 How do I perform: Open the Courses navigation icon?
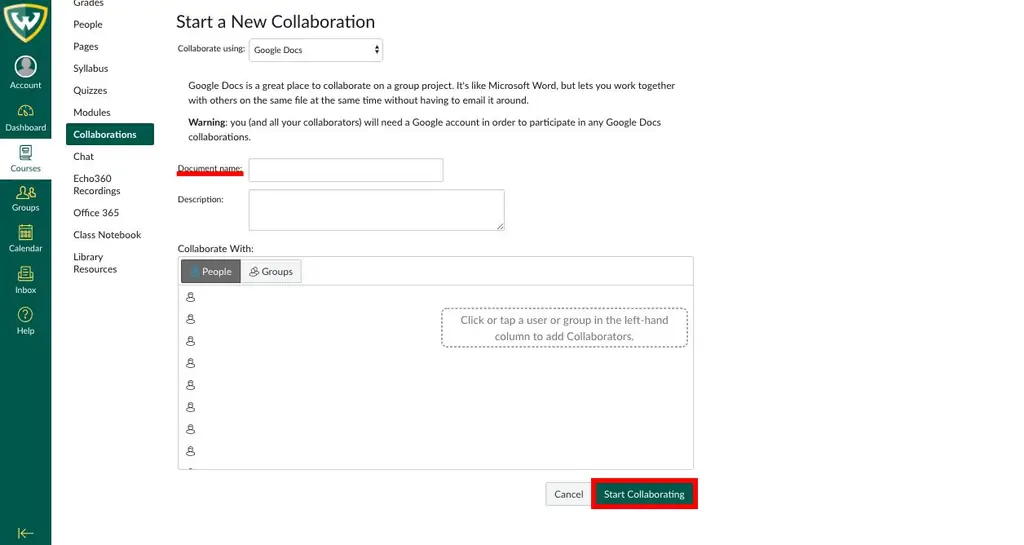coord(25,157)
